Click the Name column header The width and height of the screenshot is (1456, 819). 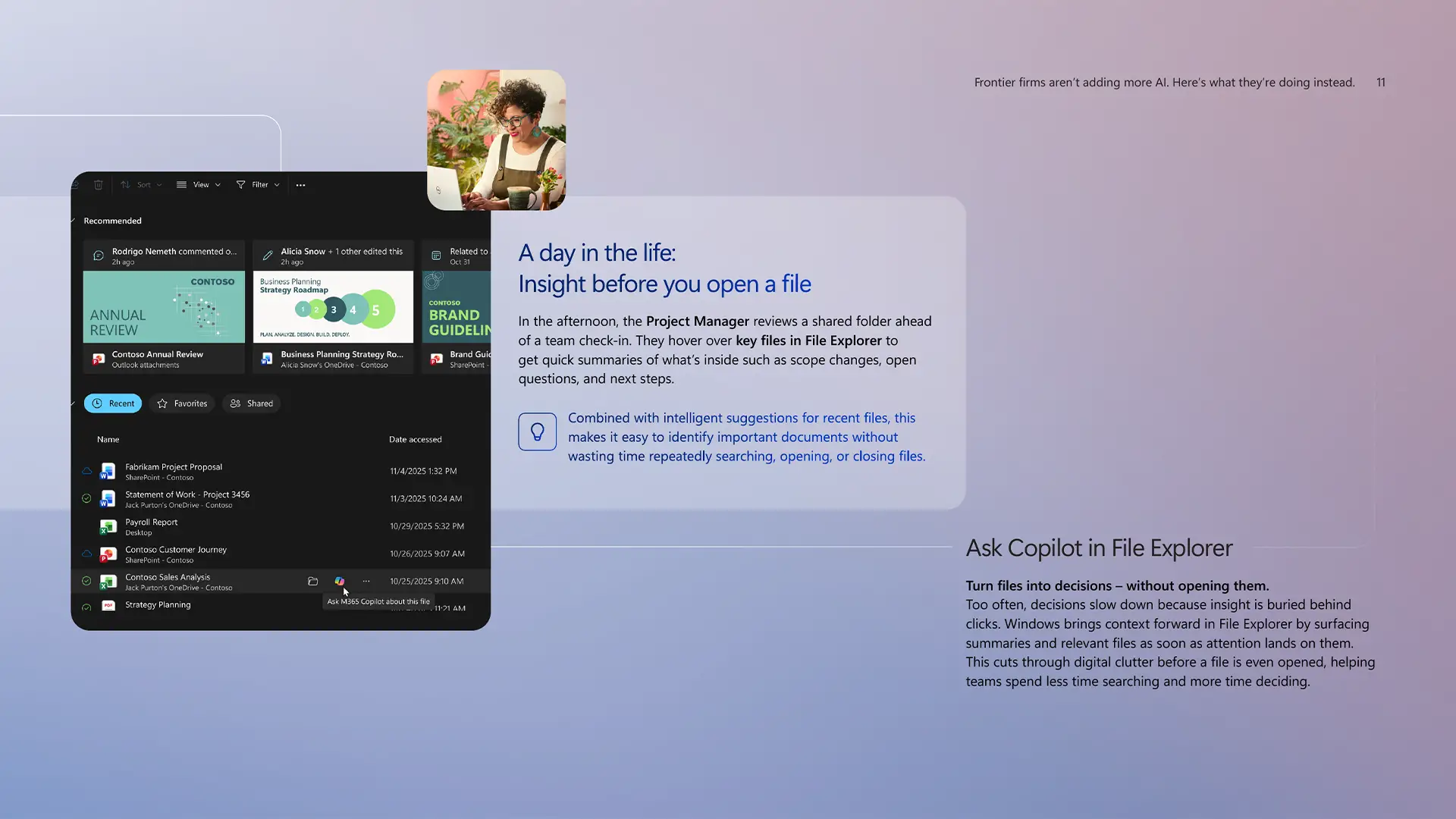pyautogui.click(x=108, y=440)
